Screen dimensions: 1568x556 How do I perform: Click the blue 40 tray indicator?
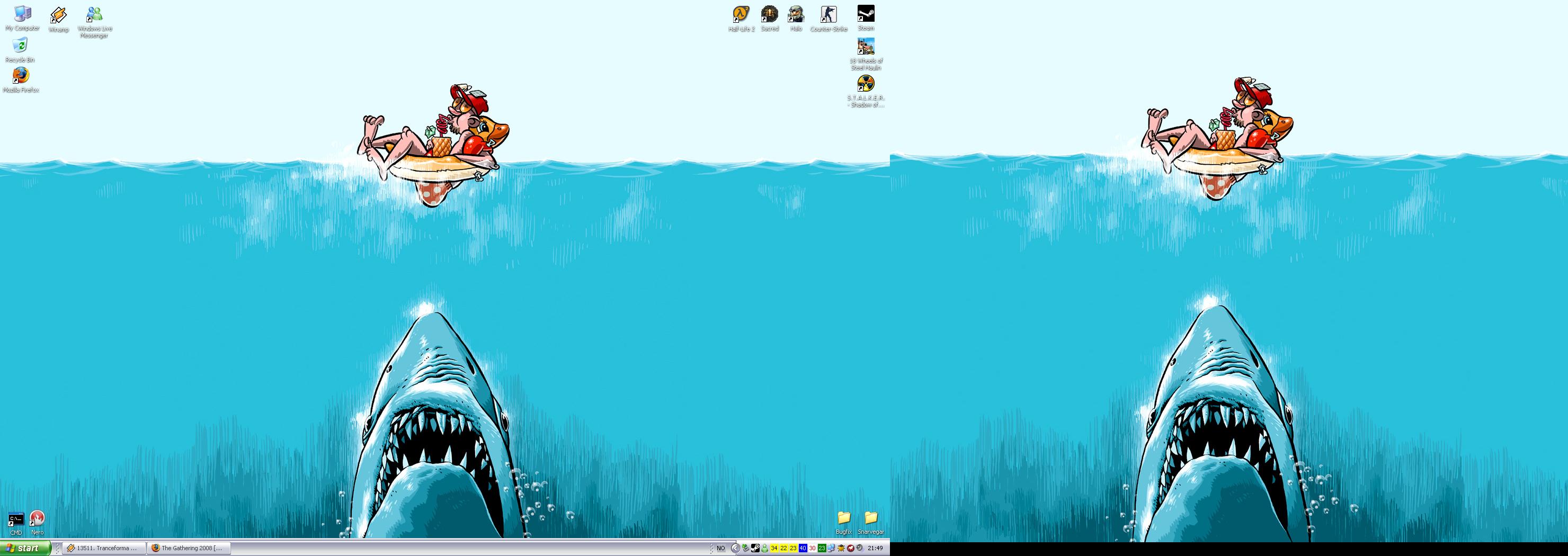pos(803,548)
